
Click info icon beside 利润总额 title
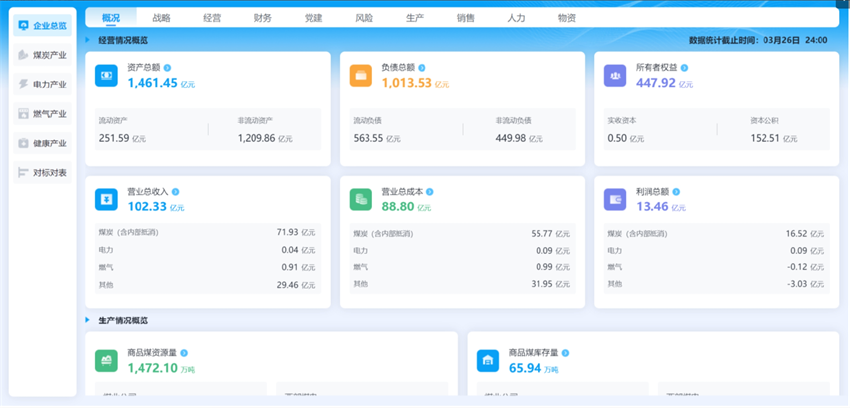676,191
